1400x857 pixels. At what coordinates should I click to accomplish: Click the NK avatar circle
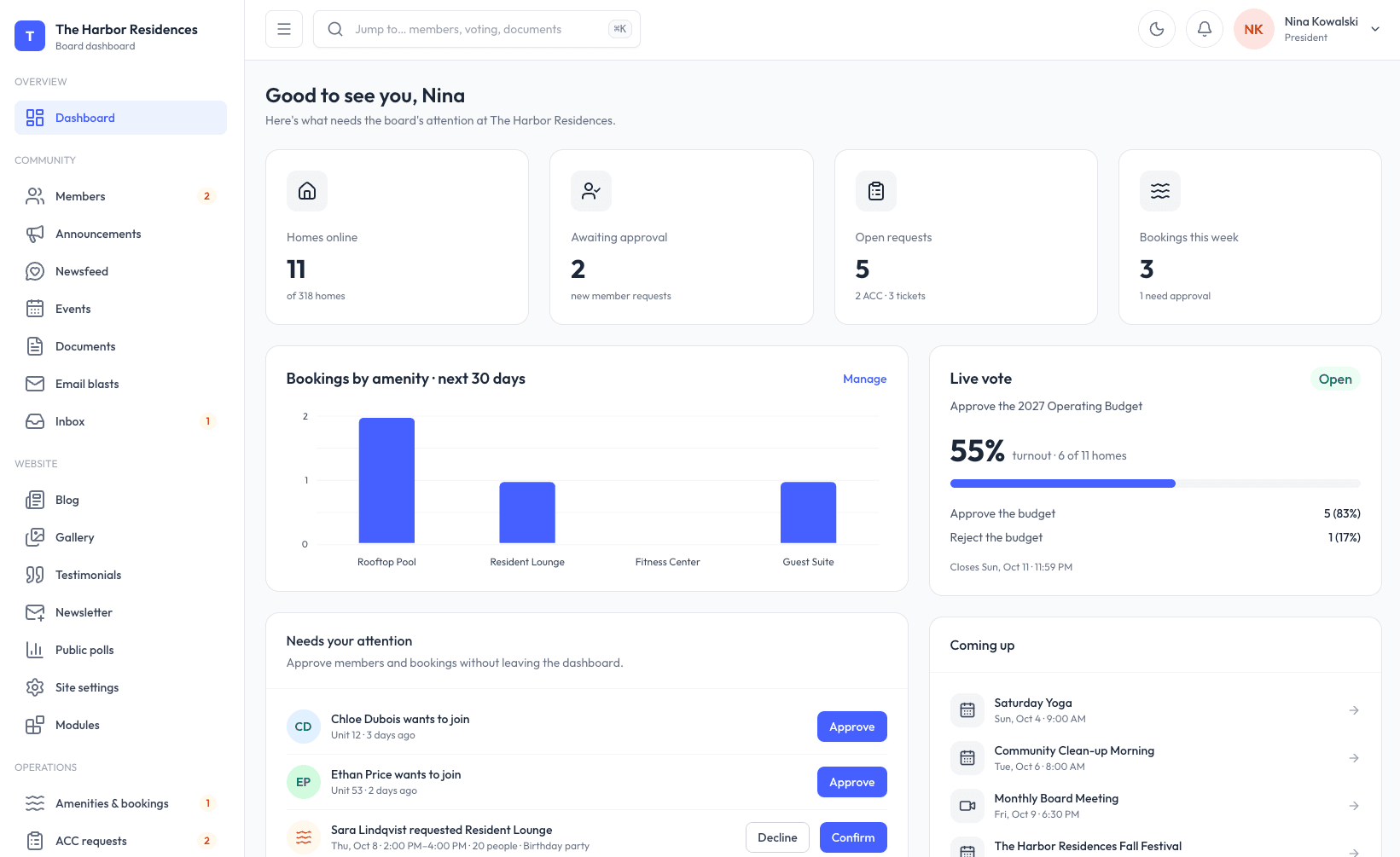(x=1254, y=29)
